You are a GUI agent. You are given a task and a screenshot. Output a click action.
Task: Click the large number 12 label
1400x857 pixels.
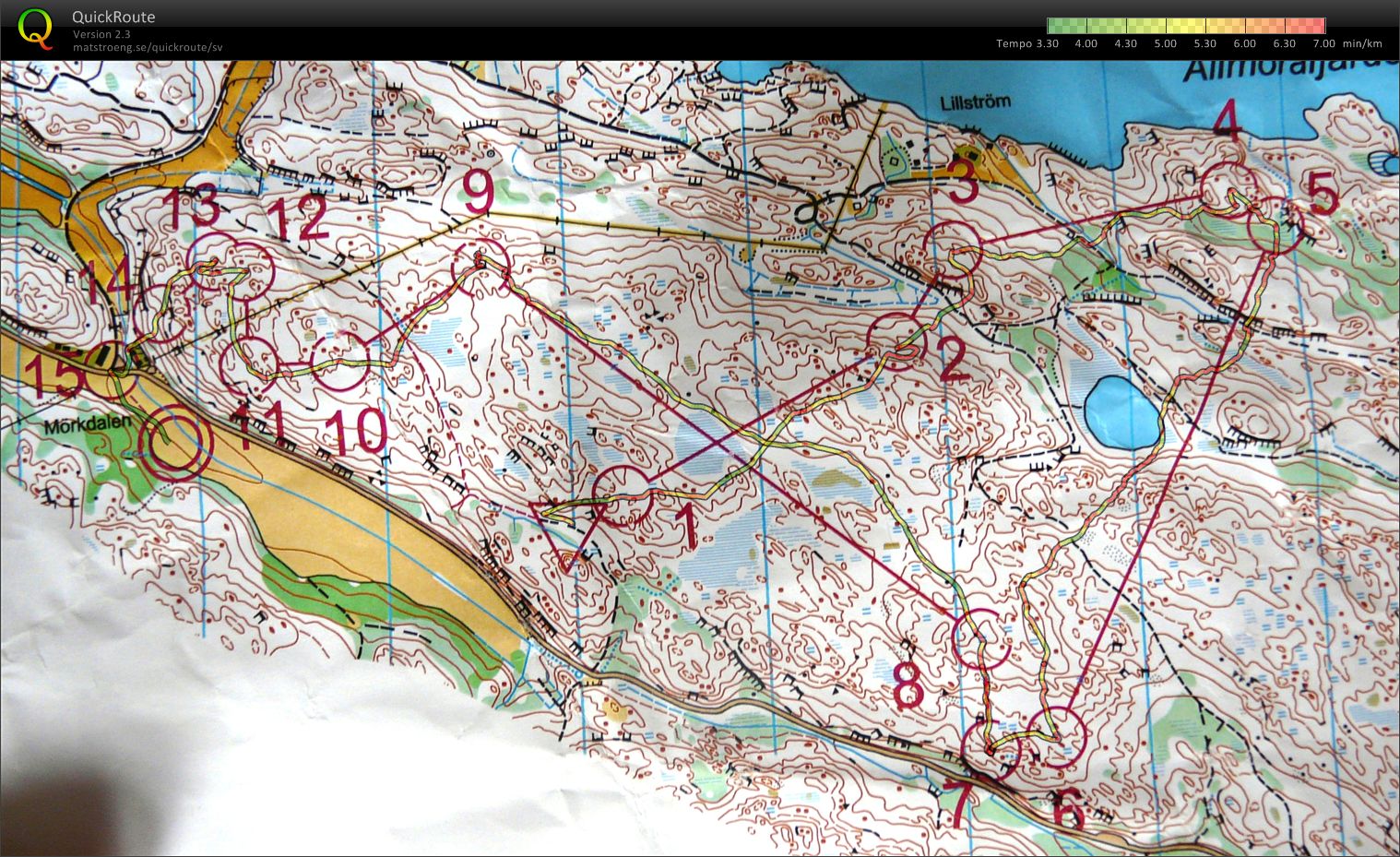tap(297, 220)
